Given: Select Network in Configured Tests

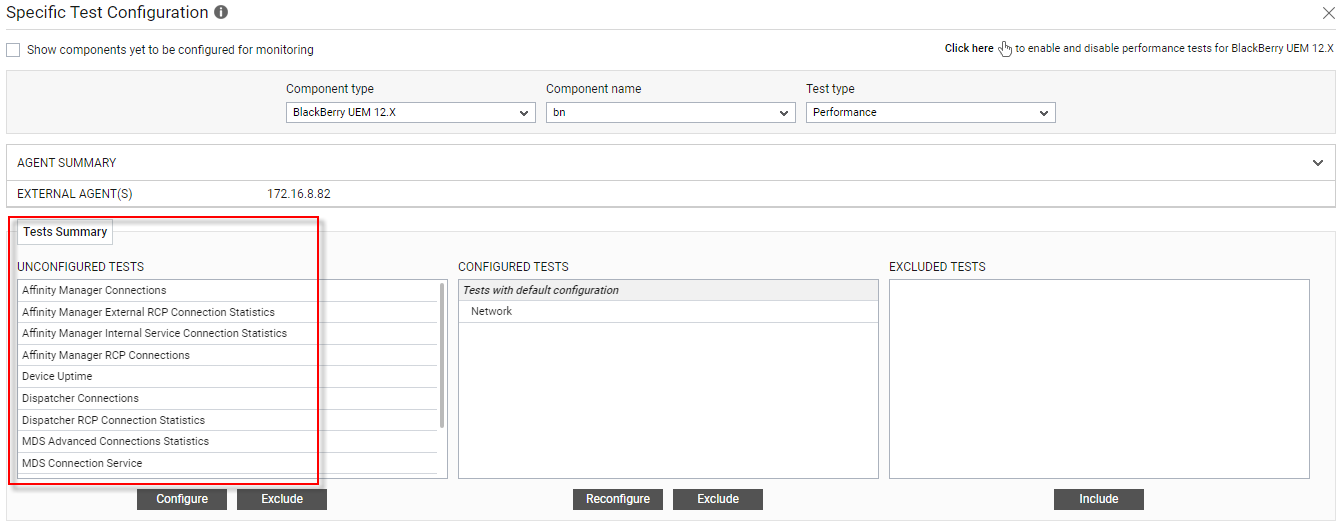Looking at the screenshot, I should pyautogui.click(x=668, y=311).
